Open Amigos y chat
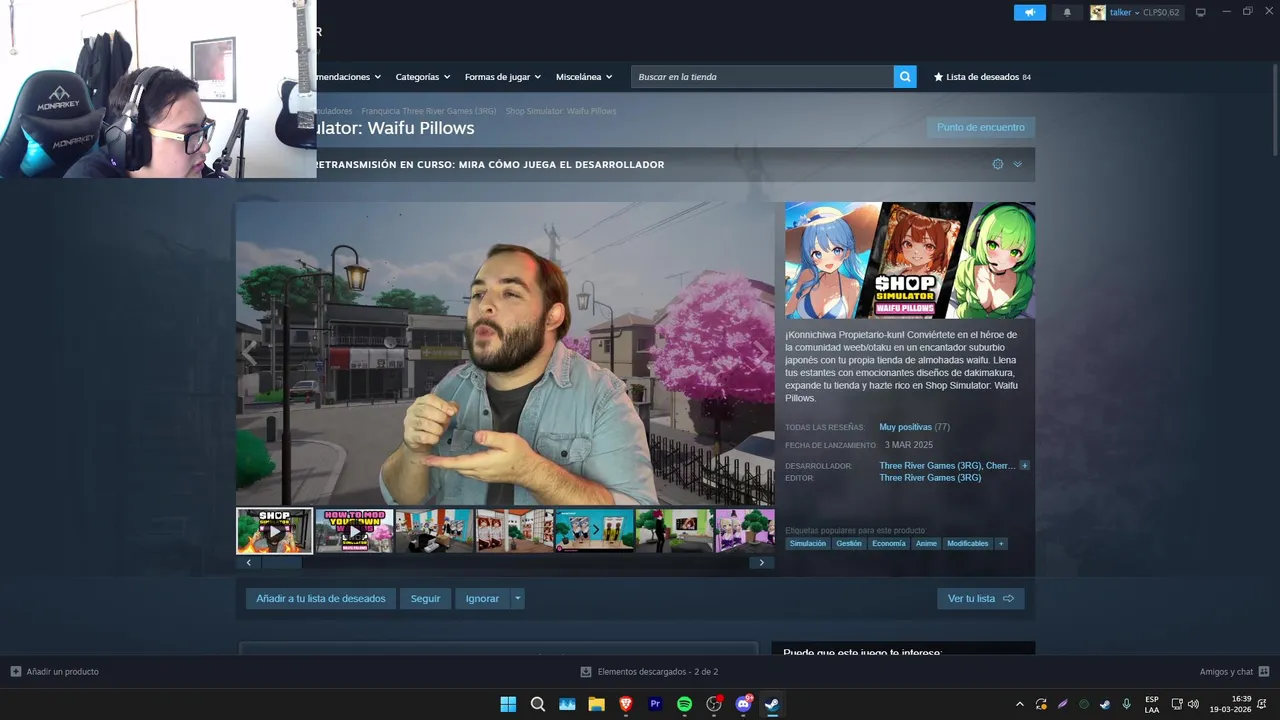Screen dimensions: 1280x720 [x=1234, y=672]
